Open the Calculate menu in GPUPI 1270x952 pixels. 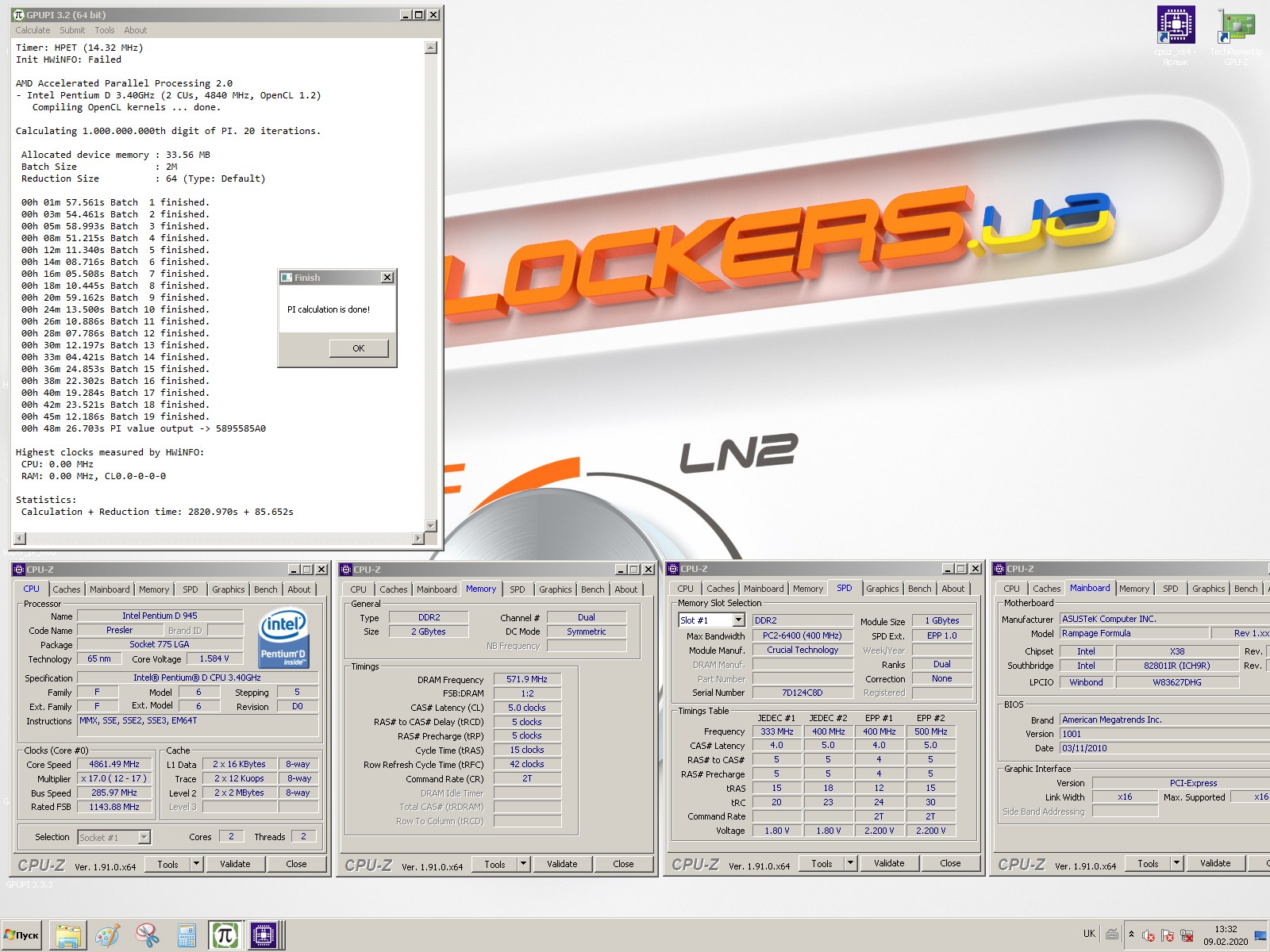click(x=33, y=30)
